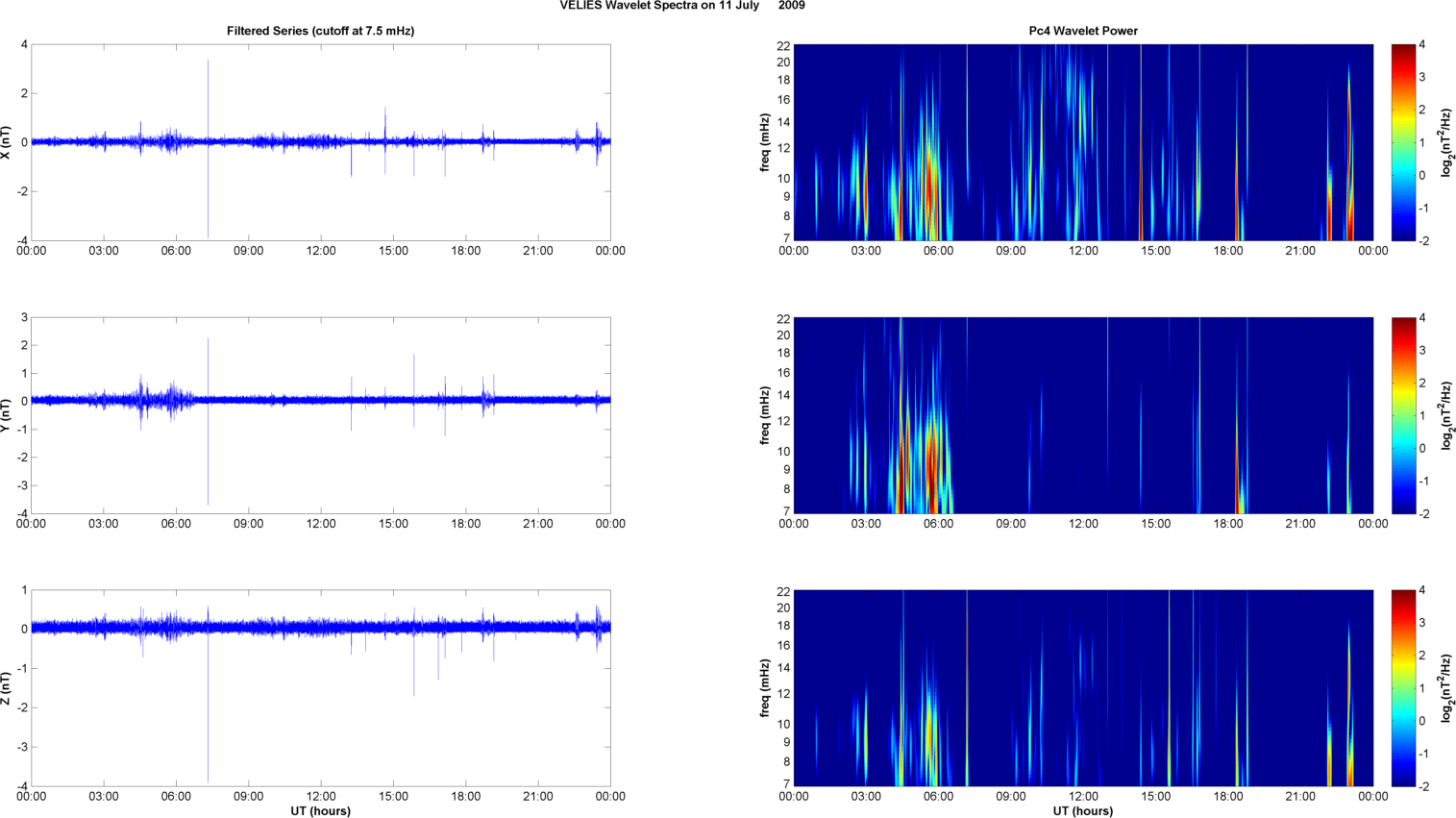Click the colorbar beside the middle spectrogram
The image size is (1456, 818).
(x=1403, y=415)
